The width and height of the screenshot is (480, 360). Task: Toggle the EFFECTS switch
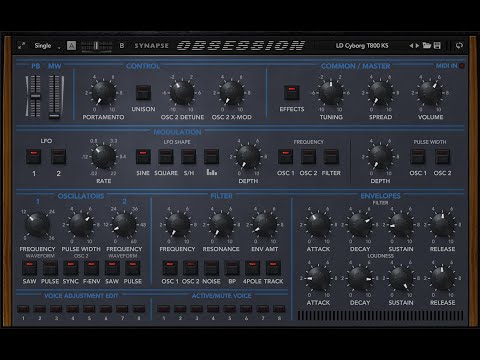(292, 93)
